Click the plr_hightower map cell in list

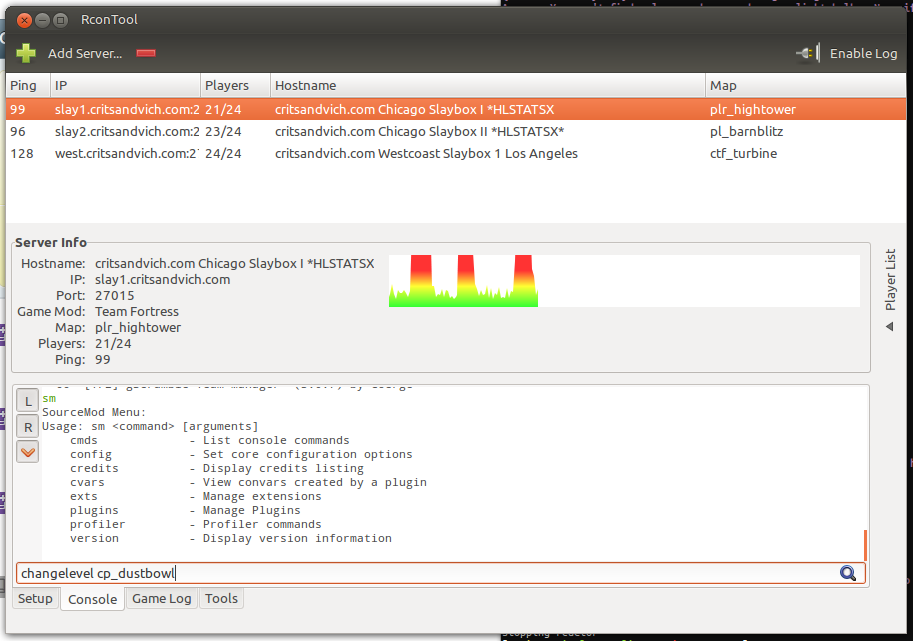pos(752,109)
